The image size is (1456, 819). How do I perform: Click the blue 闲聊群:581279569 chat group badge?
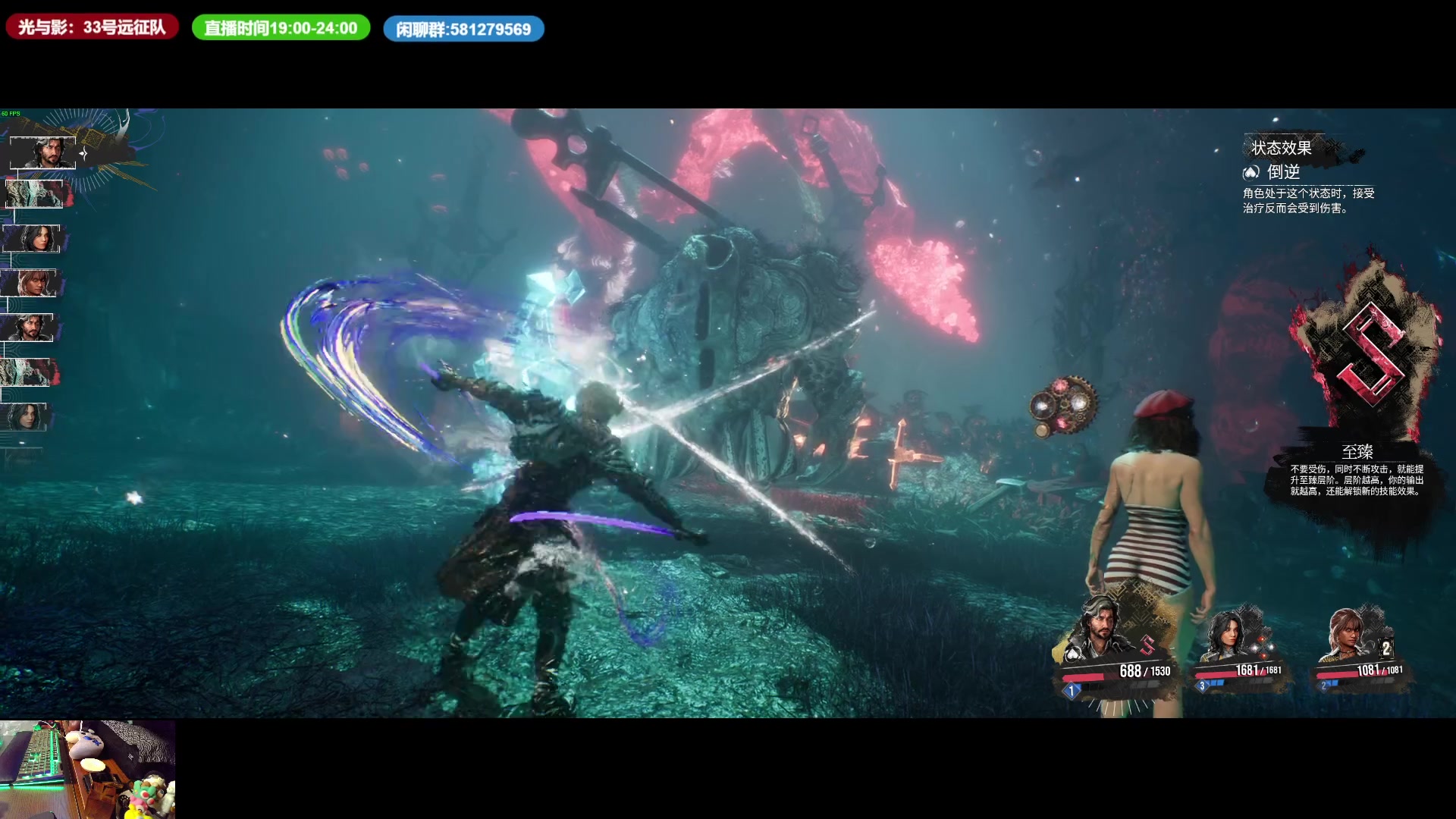tap(463, 29)
